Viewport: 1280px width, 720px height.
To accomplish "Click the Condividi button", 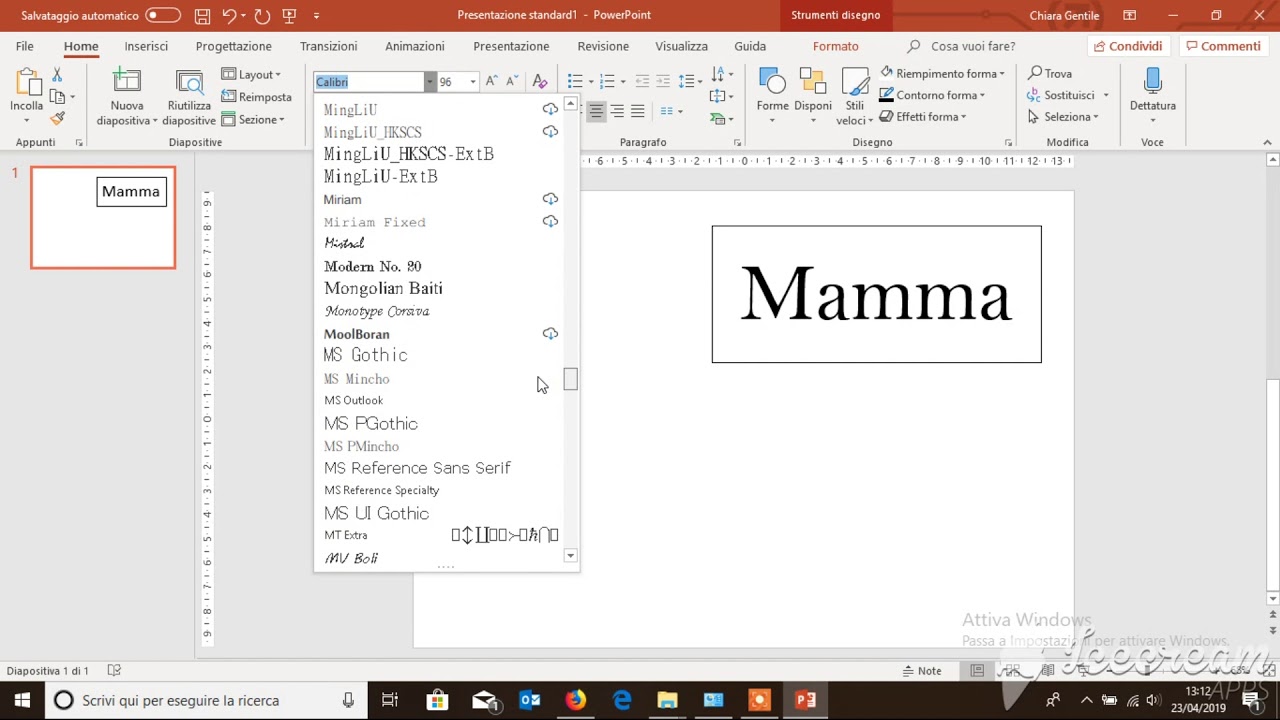I will pos(1128,46).
